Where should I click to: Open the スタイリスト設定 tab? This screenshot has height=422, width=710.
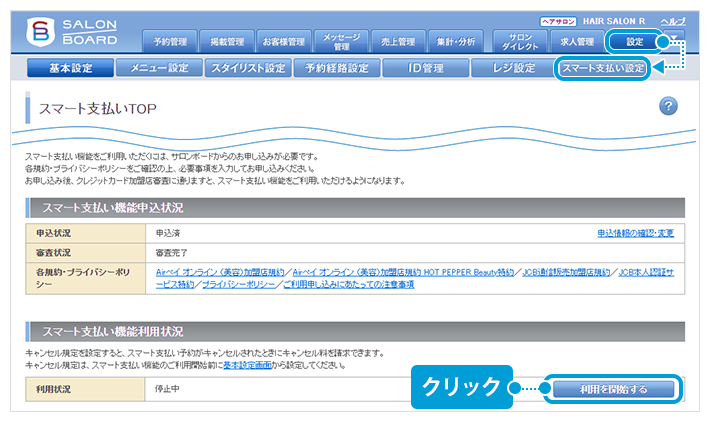[246, 68]
